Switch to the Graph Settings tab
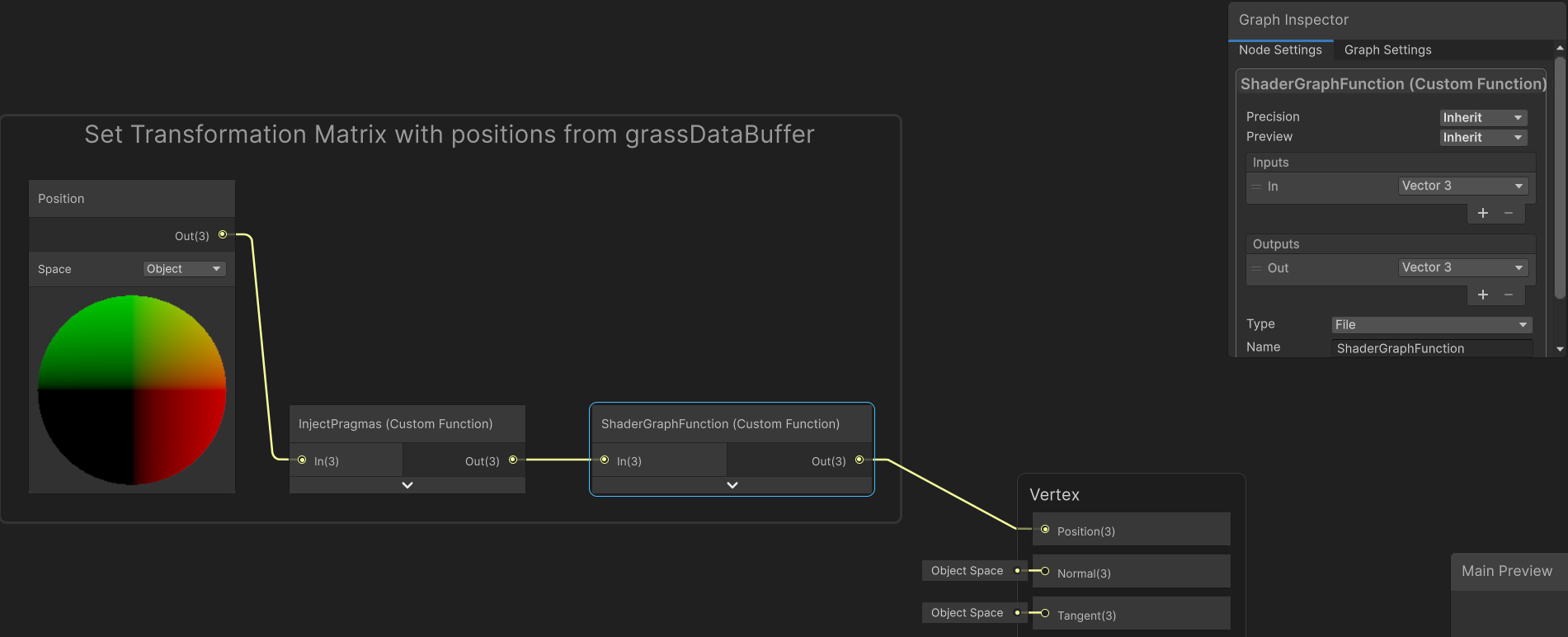This screenshot has width=1568, height=637. [1387, 50]
